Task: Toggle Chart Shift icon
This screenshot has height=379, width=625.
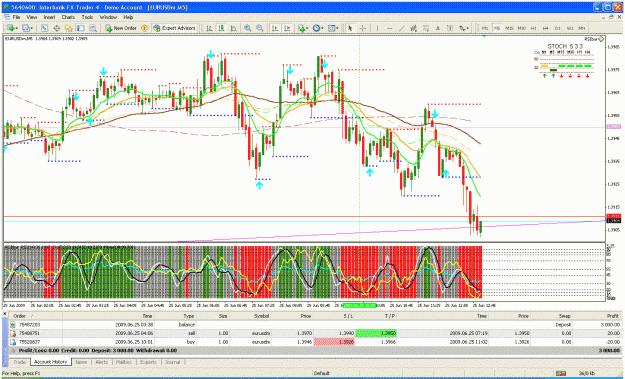Action: 287,28
